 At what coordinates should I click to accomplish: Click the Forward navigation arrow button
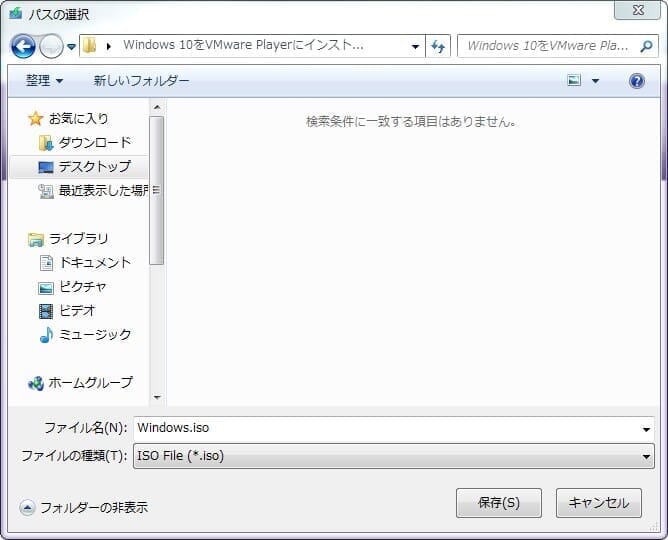(50, 46)
